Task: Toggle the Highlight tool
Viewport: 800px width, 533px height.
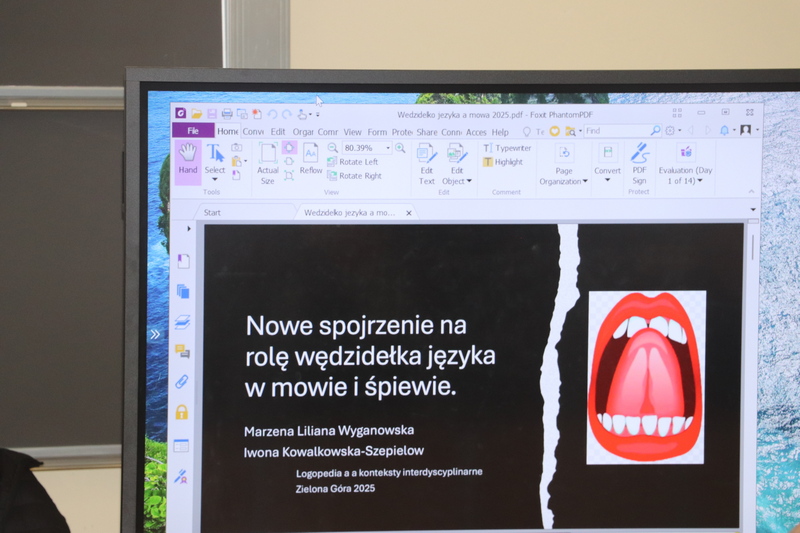Action: 508,162
